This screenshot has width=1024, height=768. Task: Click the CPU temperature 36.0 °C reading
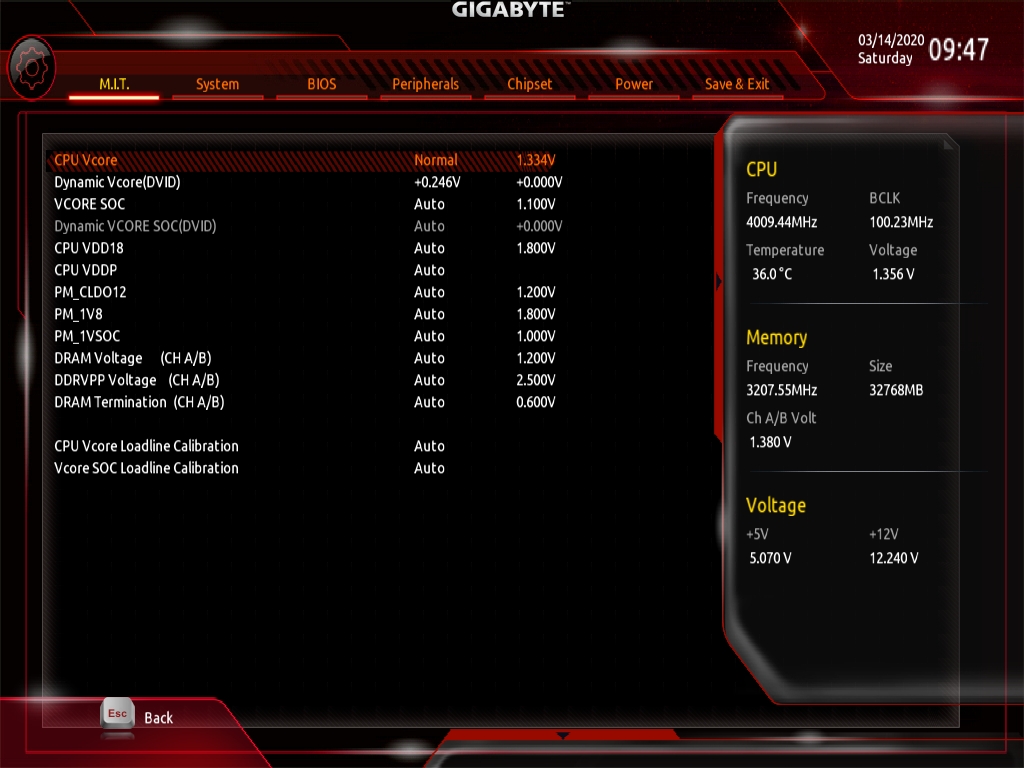click(x=772, y=274)
